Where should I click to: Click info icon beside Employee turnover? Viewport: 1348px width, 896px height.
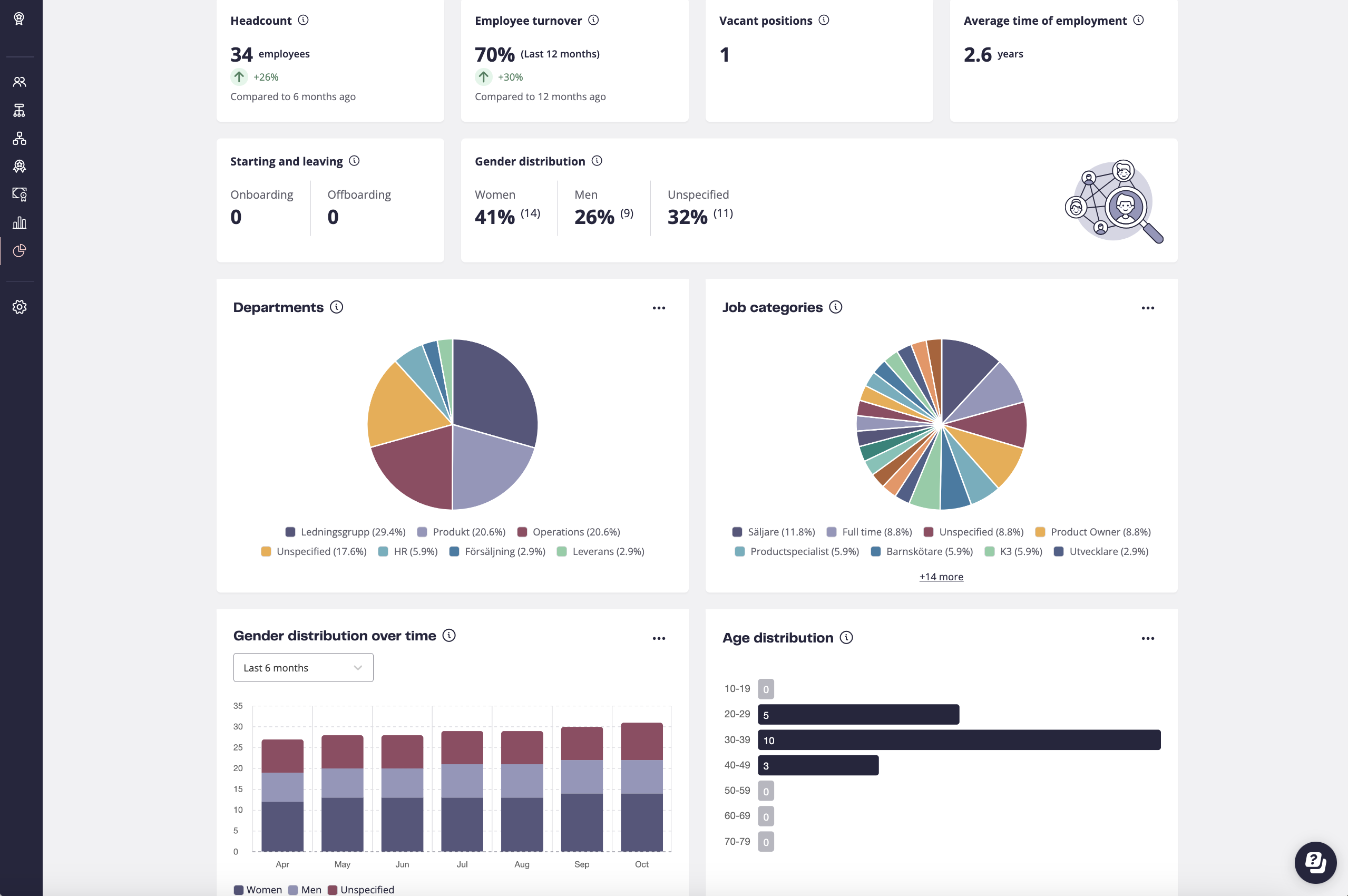tap(593, 20)
